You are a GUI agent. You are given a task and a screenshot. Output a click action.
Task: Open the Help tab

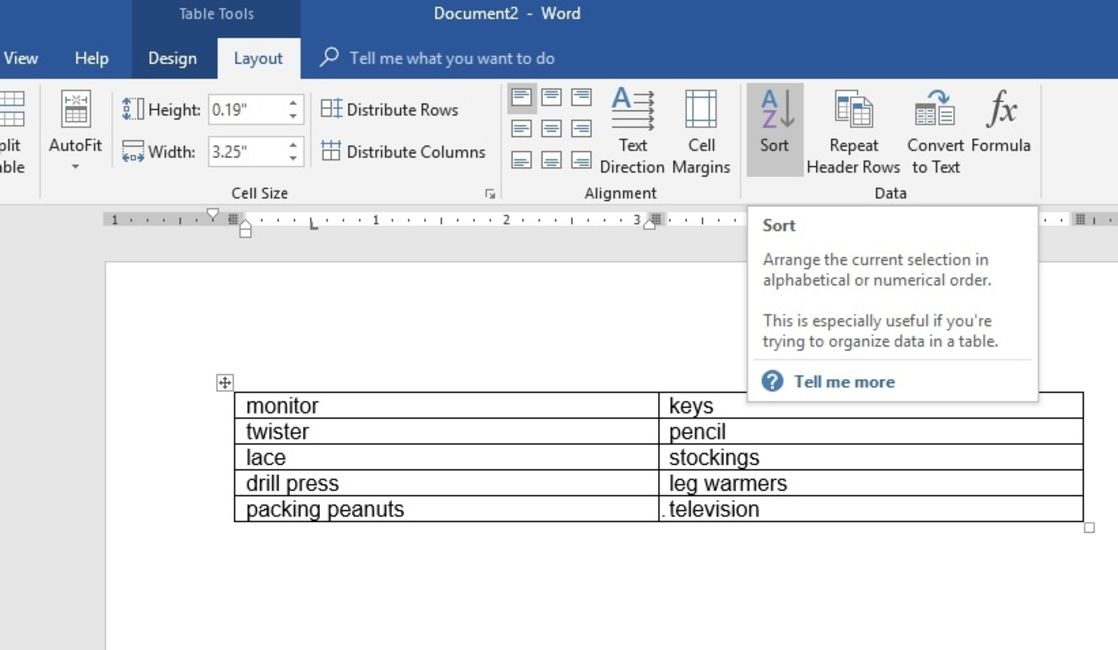click(x=91, y=58)
